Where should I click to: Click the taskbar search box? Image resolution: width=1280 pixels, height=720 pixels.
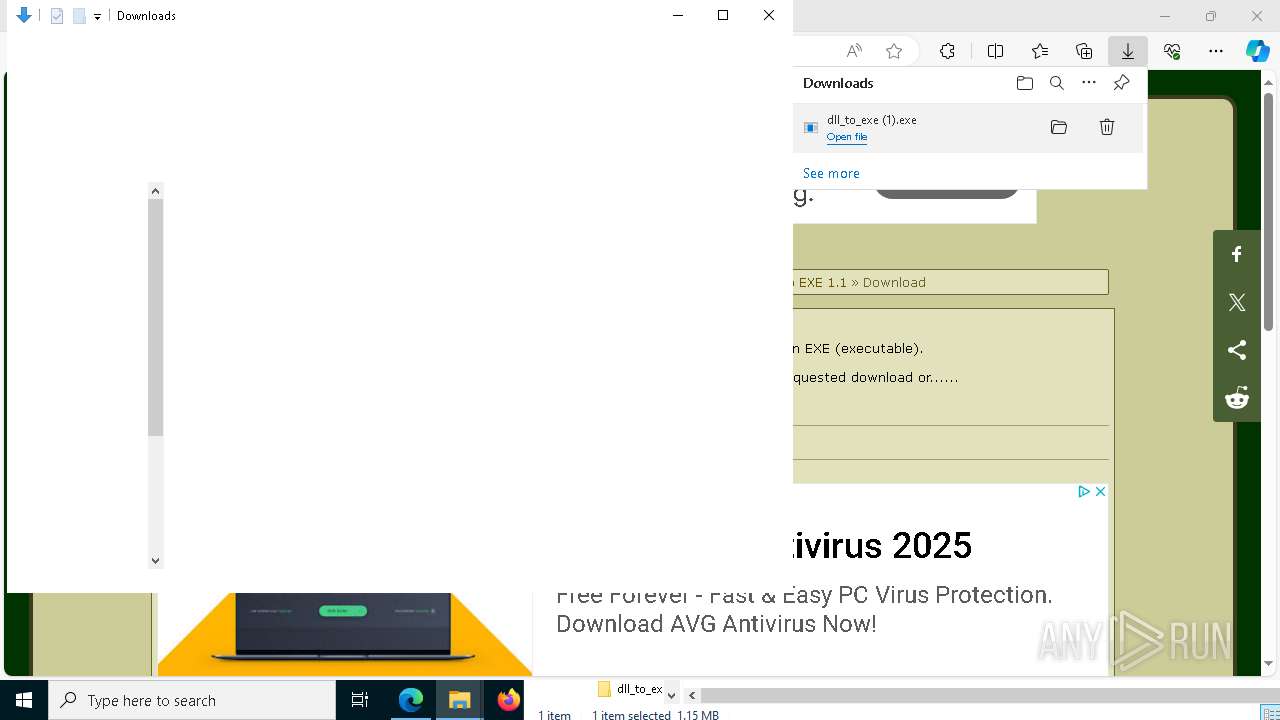(x=192, y=700)
